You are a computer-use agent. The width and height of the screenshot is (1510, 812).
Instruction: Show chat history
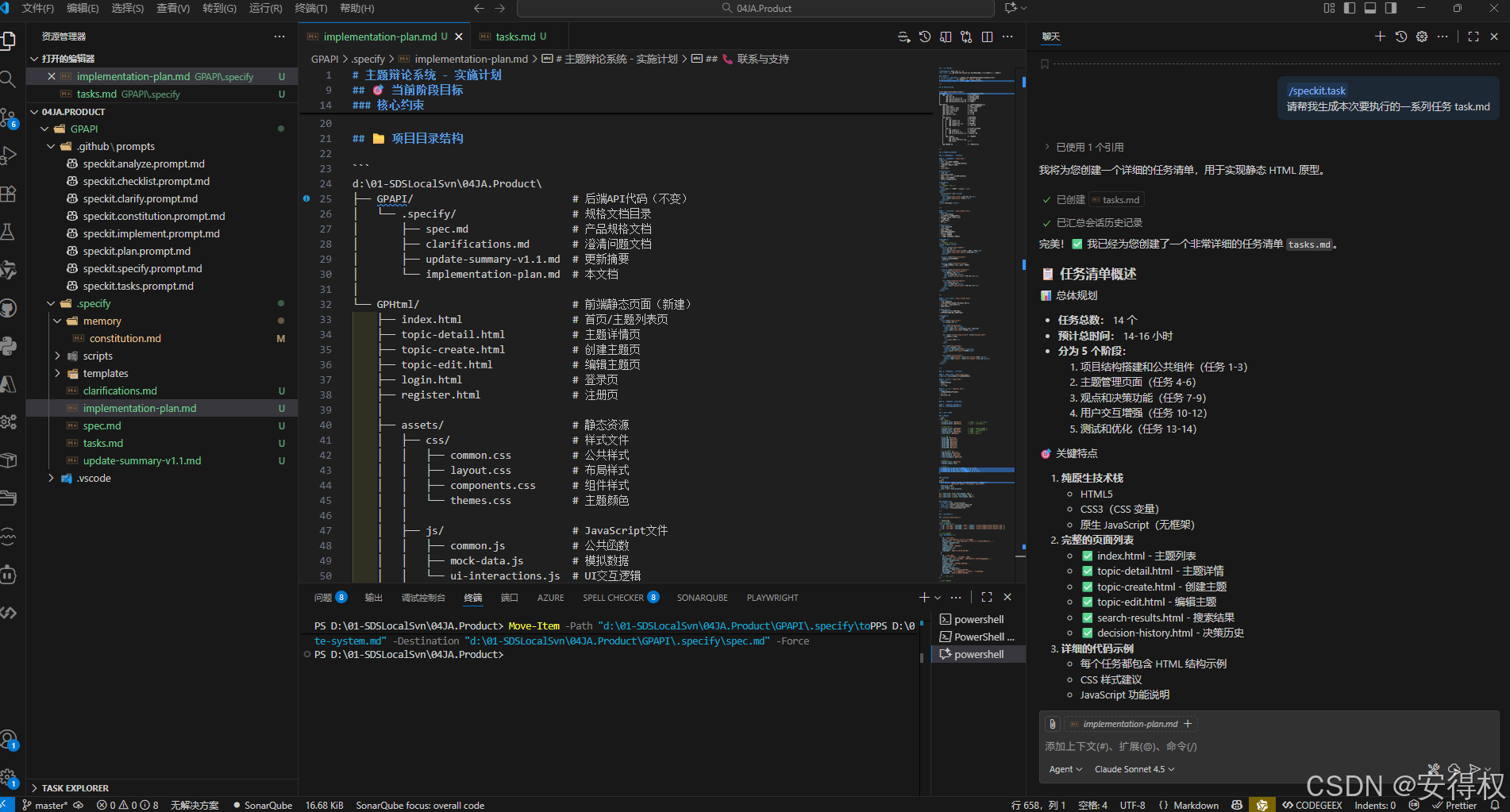click(x=1401, y=37)
